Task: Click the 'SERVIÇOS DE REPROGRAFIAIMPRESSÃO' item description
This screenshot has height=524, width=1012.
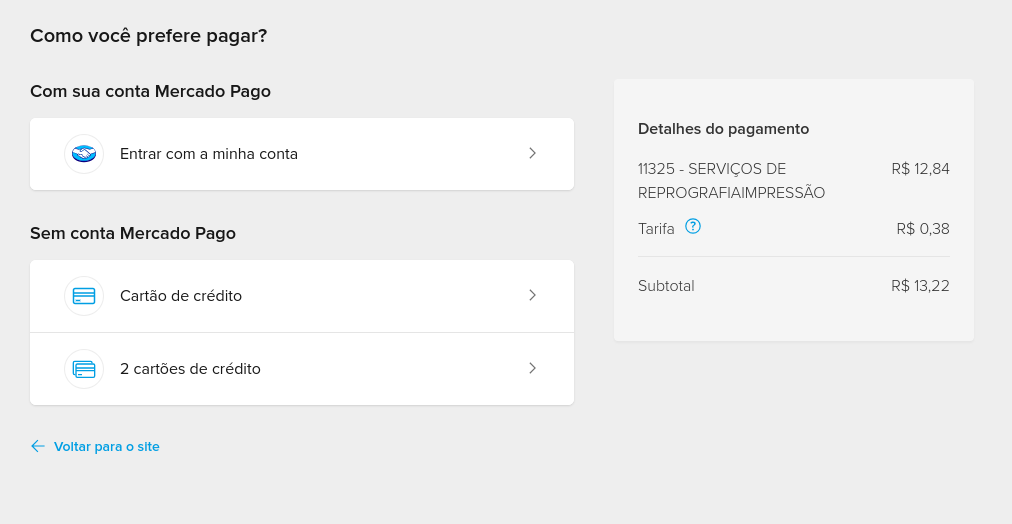Action: click(731, 181)
